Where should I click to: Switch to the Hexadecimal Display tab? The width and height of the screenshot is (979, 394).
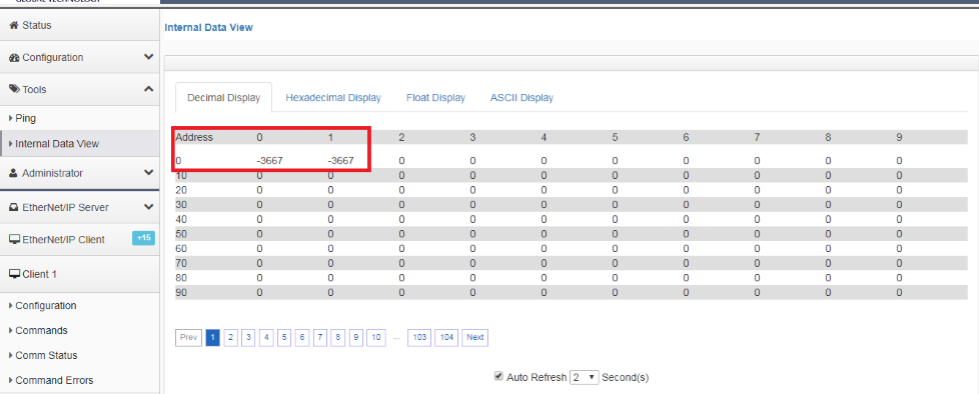333,98
